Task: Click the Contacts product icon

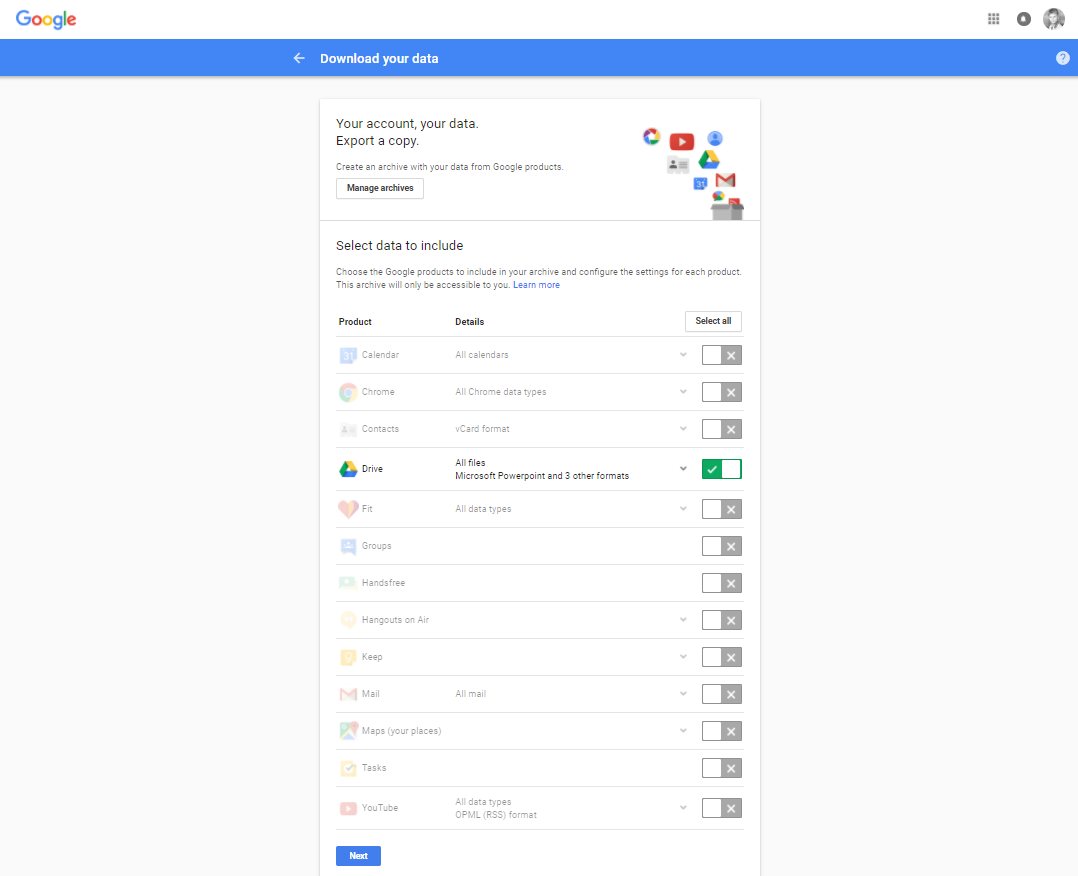Action: click(349, 430)
